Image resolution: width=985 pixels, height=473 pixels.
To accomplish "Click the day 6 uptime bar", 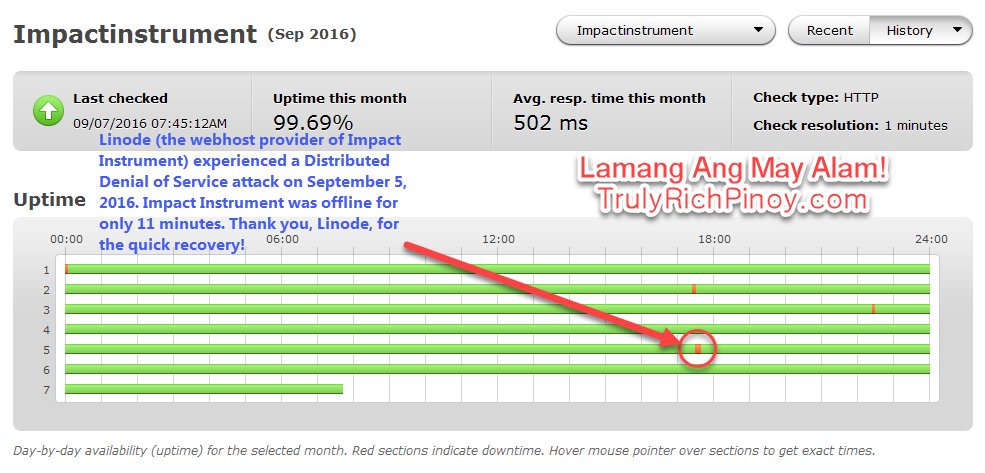I will point(497,369).
